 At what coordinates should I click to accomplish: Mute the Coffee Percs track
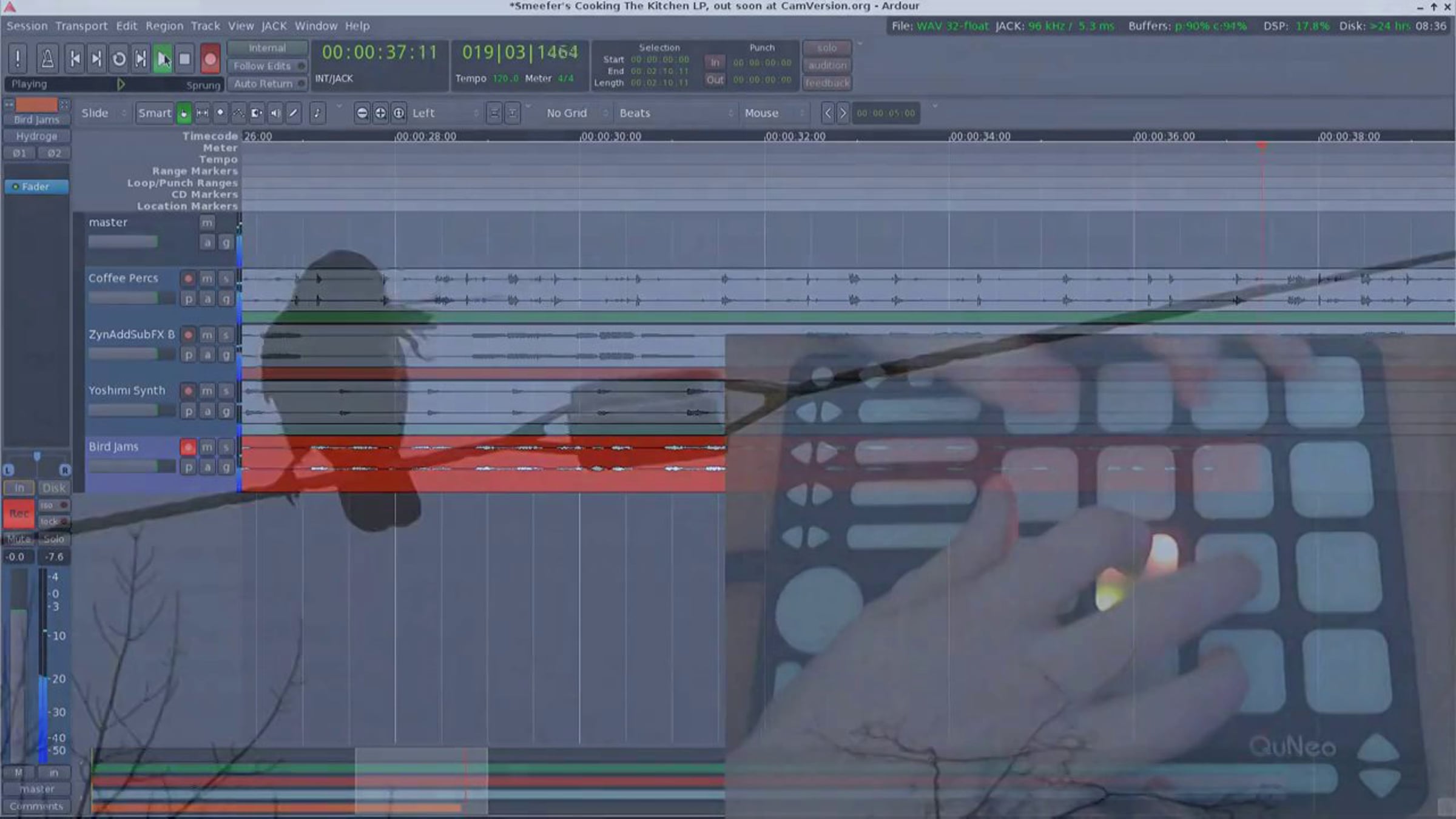(207, 278)
